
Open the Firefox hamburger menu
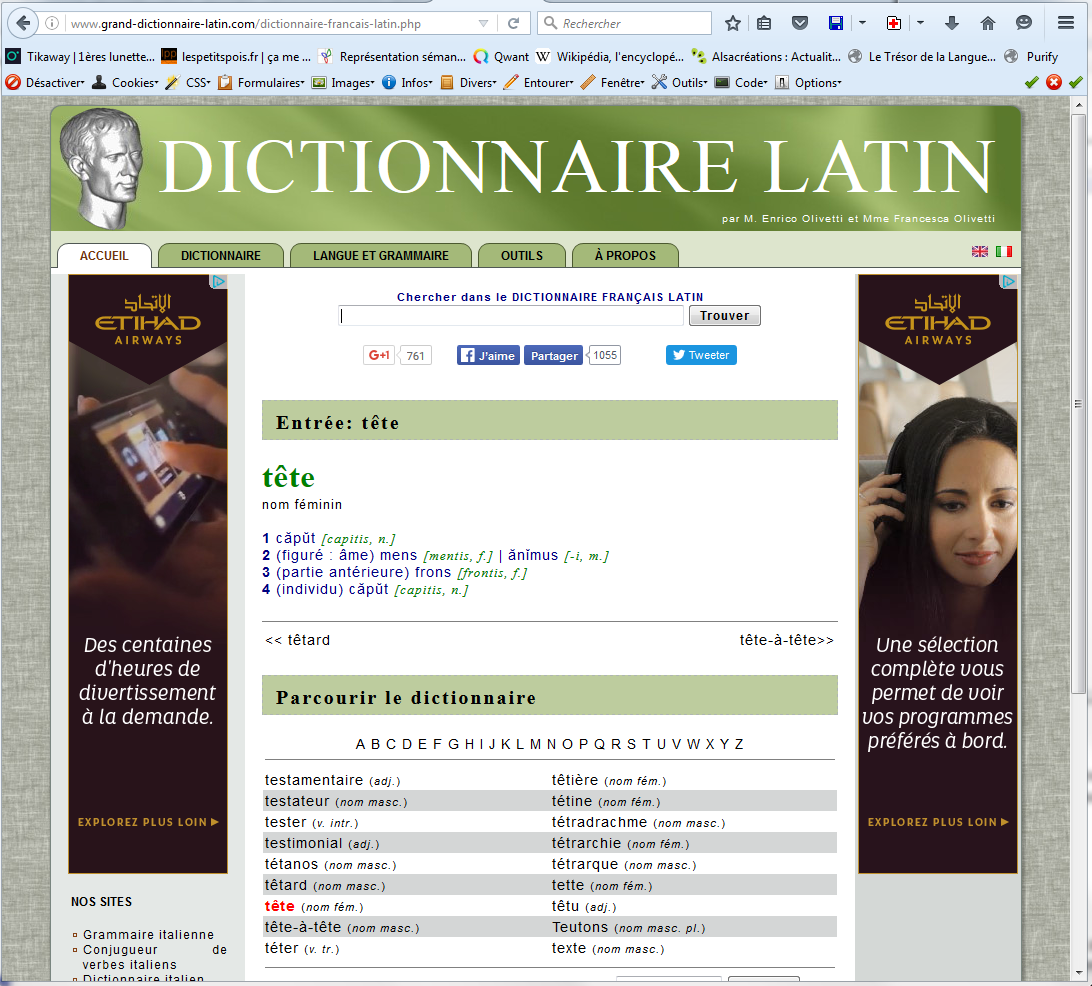point(1066,23)
